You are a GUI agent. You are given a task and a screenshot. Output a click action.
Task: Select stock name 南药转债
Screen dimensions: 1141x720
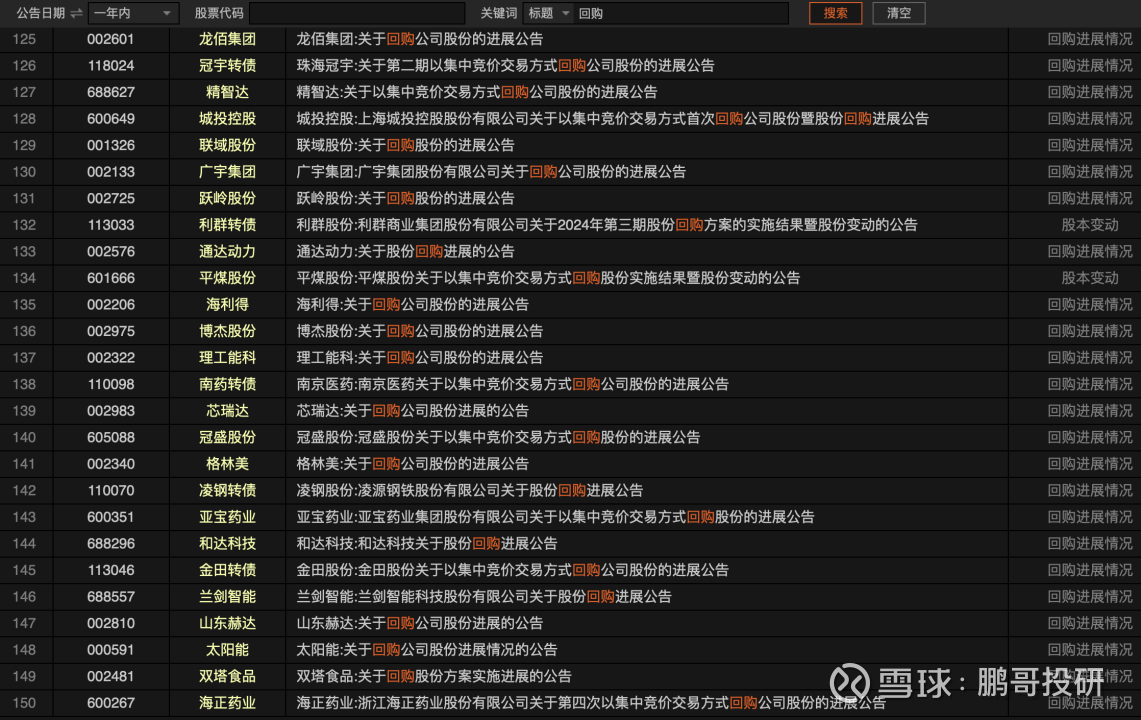[x=227, y=384]
